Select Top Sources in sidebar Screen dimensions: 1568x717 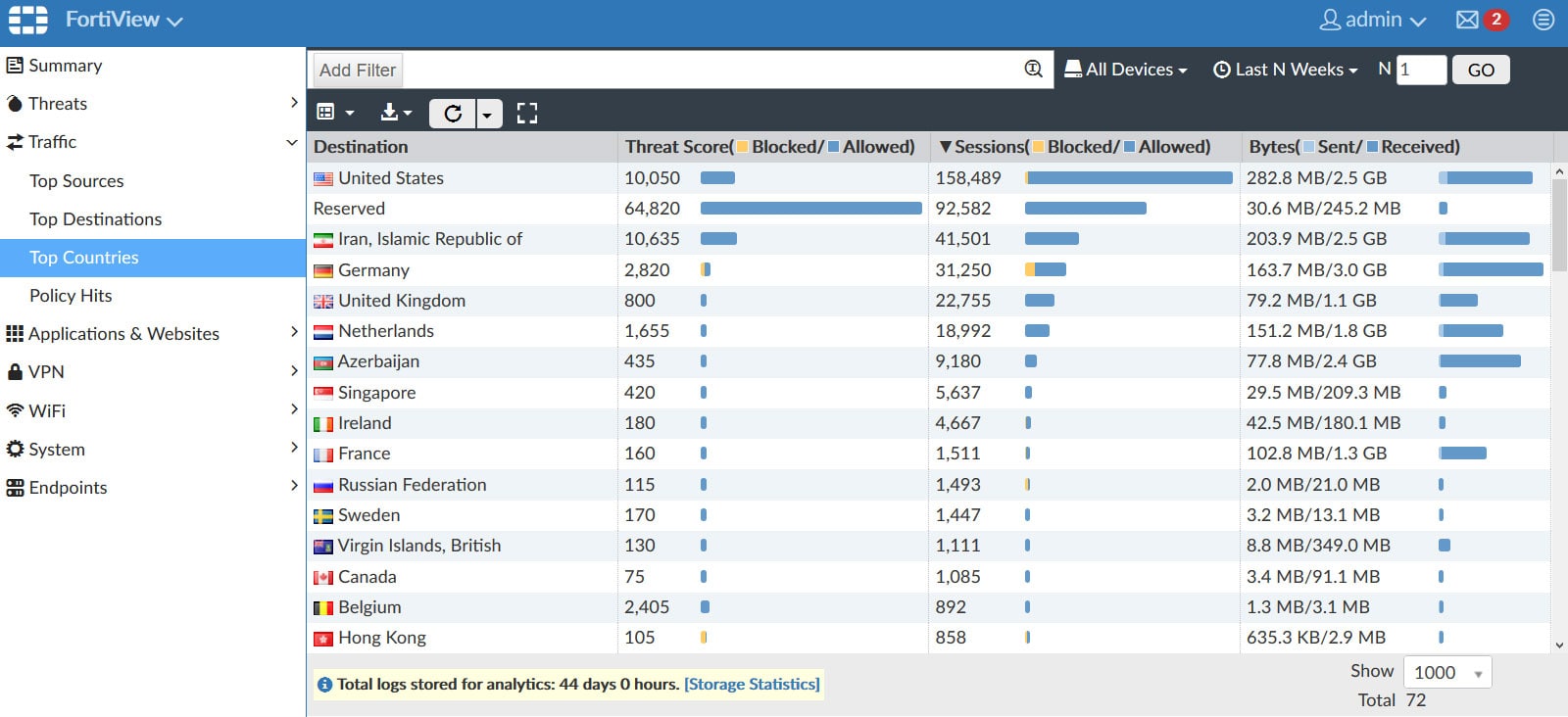click(x=76, y=181)
